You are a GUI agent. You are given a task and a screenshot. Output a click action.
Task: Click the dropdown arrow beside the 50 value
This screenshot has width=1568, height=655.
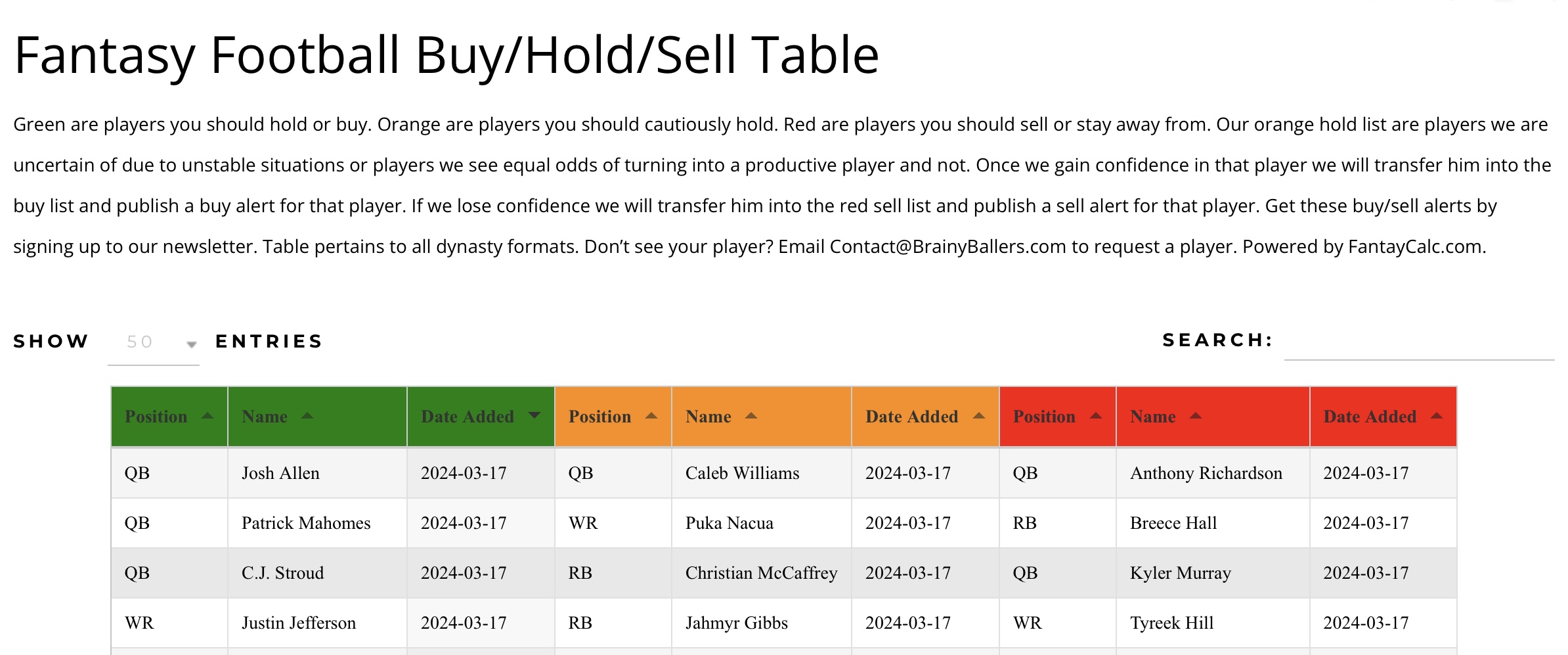point(191,343)
